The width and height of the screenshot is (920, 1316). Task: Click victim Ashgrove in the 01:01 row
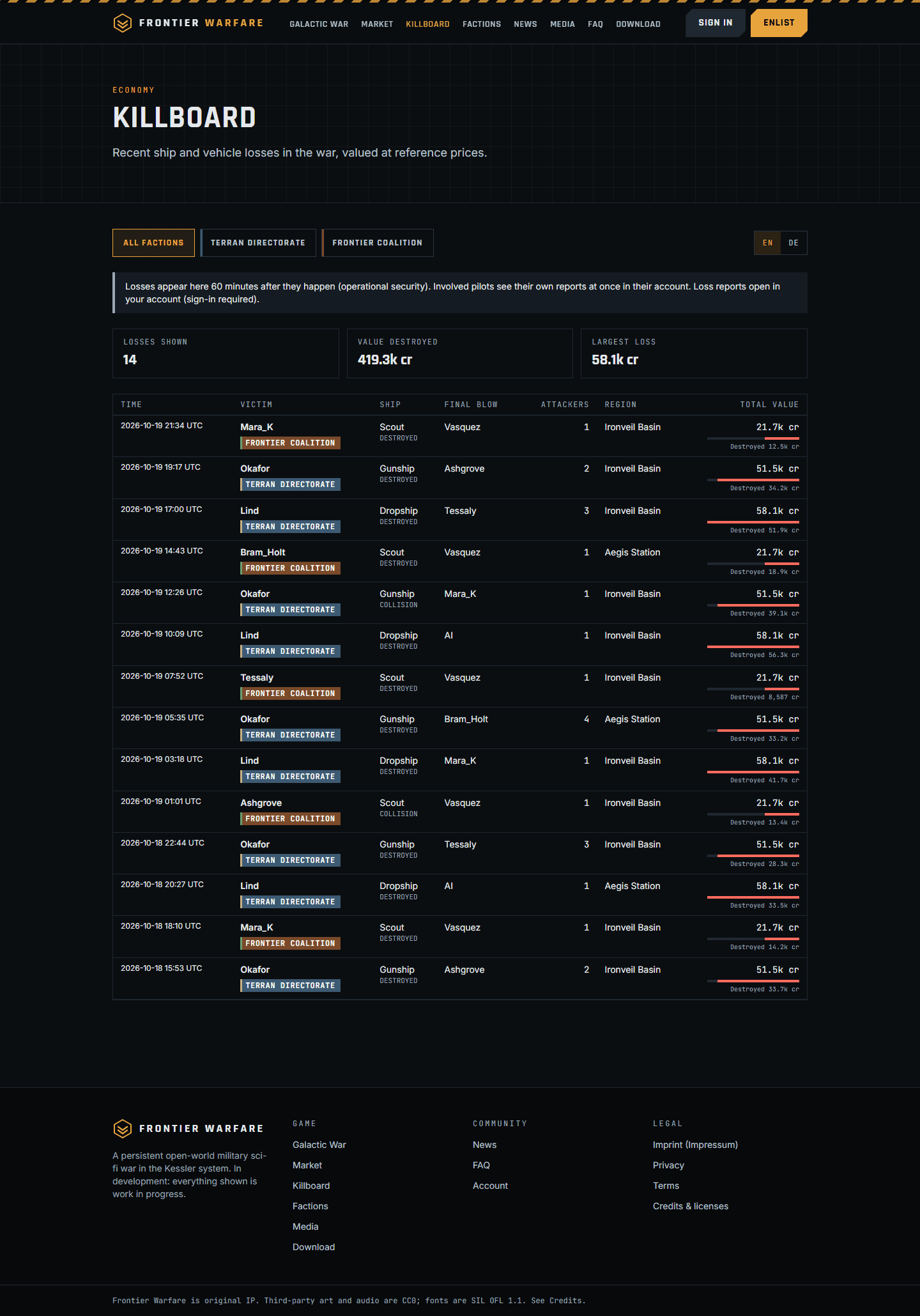pos(261,803)
